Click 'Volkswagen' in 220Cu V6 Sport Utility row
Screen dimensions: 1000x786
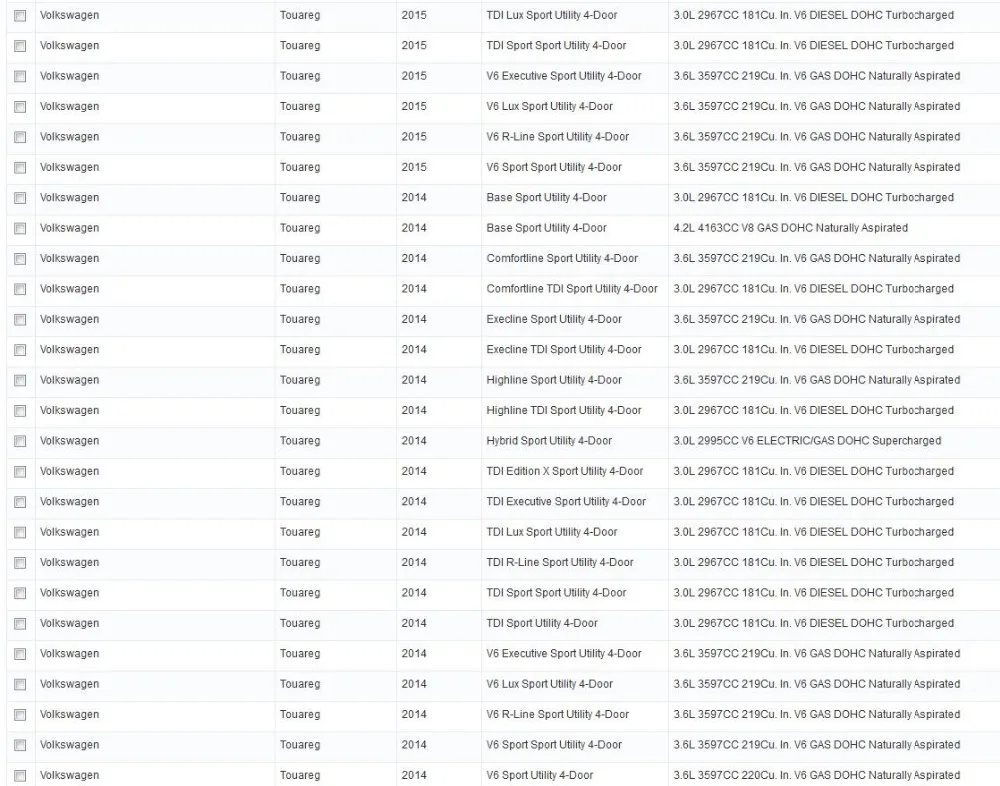[70, 775]
